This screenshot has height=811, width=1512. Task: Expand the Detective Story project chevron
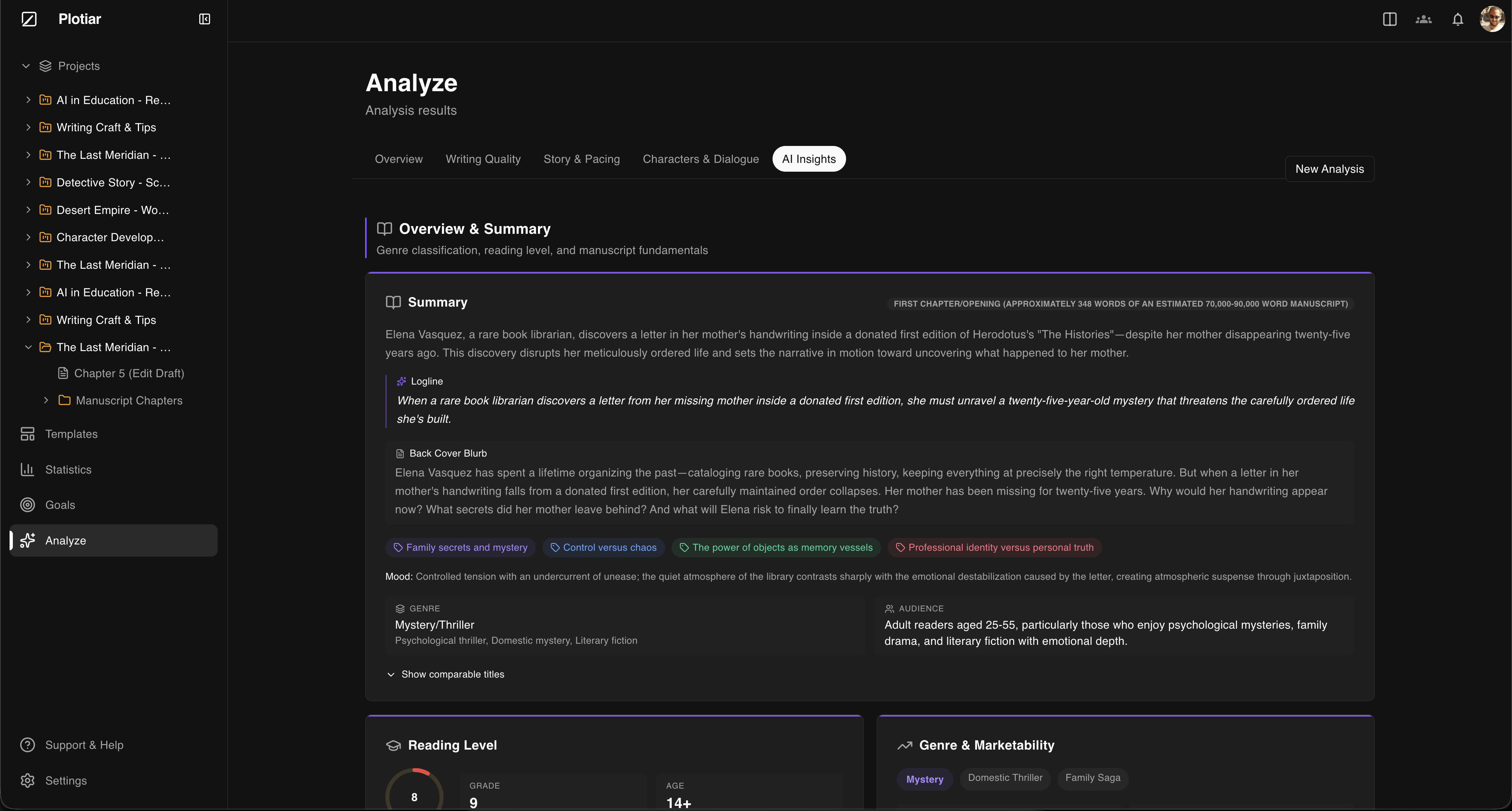28,182
